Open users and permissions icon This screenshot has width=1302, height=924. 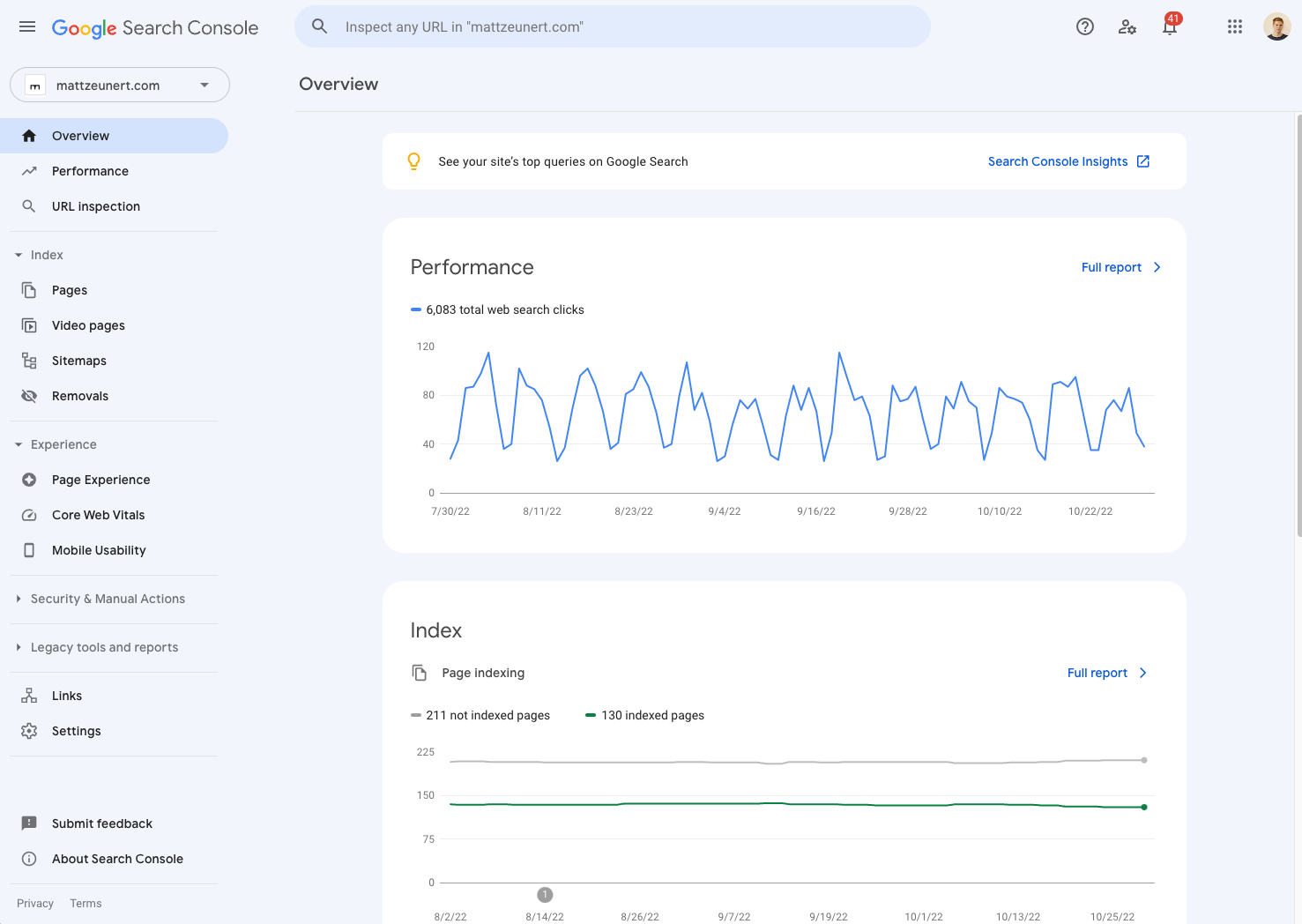pyautogui.click(x=1127, y=26)
